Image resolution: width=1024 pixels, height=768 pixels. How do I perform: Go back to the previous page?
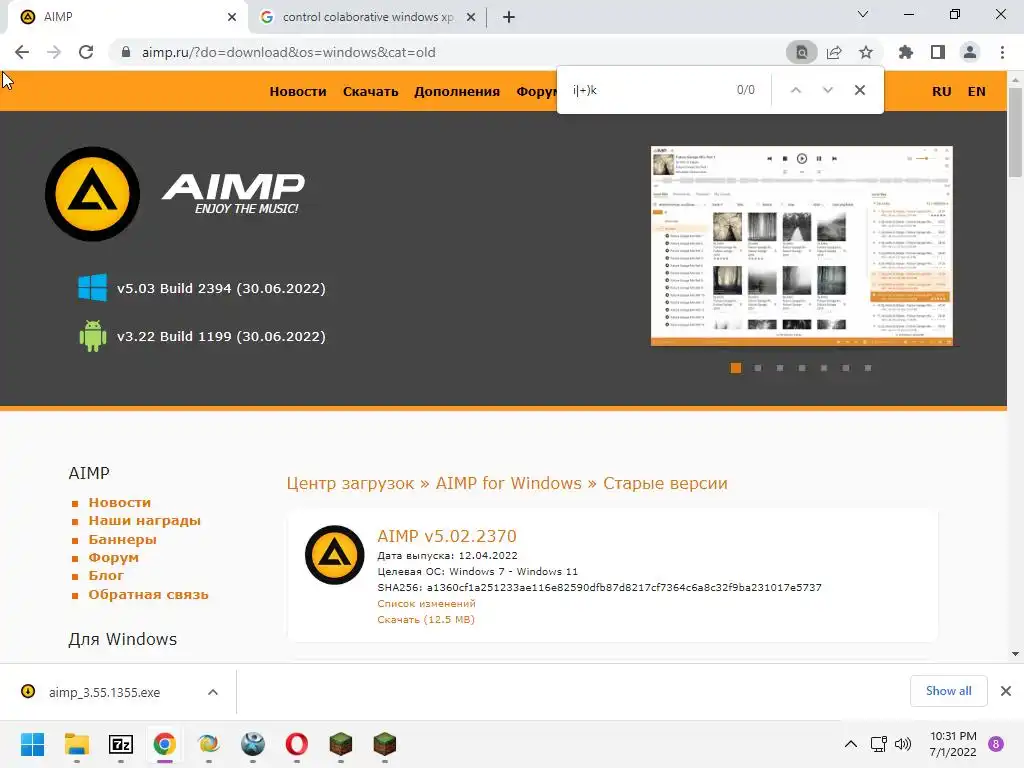click(x=22, y=52)
